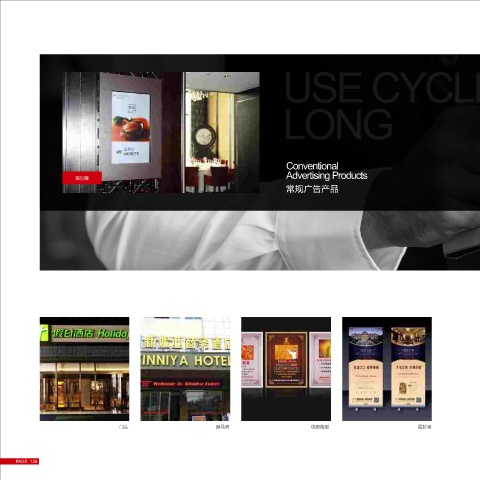Click the red label on elevator photo
Viewport: 480px width, 480px height.
coord(82,178)
